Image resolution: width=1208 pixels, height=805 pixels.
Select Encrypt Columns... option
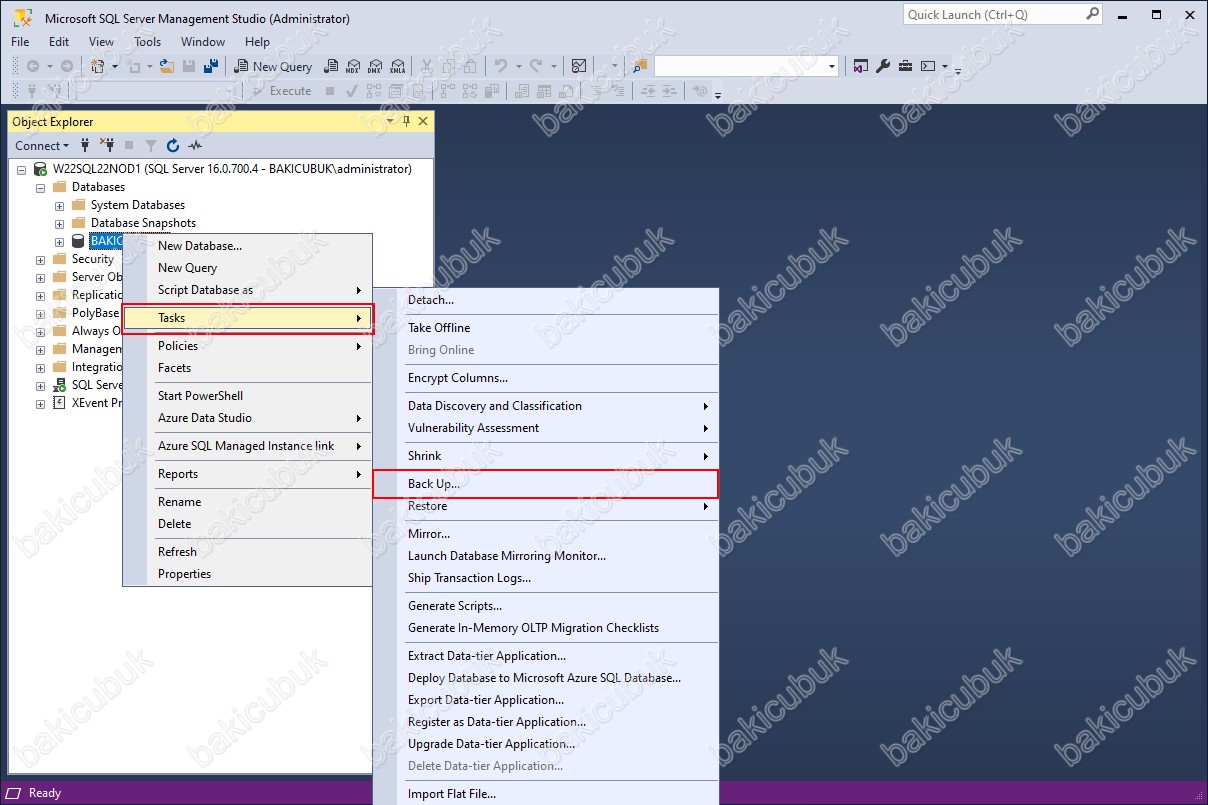[545, 377]
